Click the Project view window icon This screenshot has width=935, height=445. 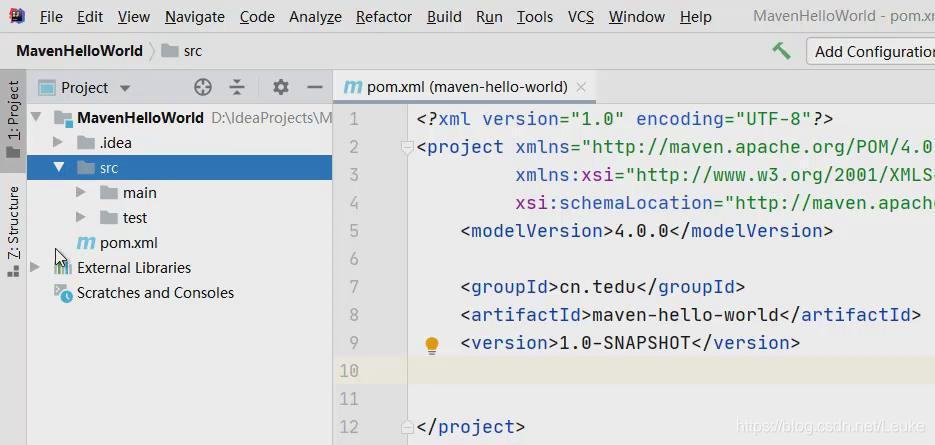pos(47,88)
